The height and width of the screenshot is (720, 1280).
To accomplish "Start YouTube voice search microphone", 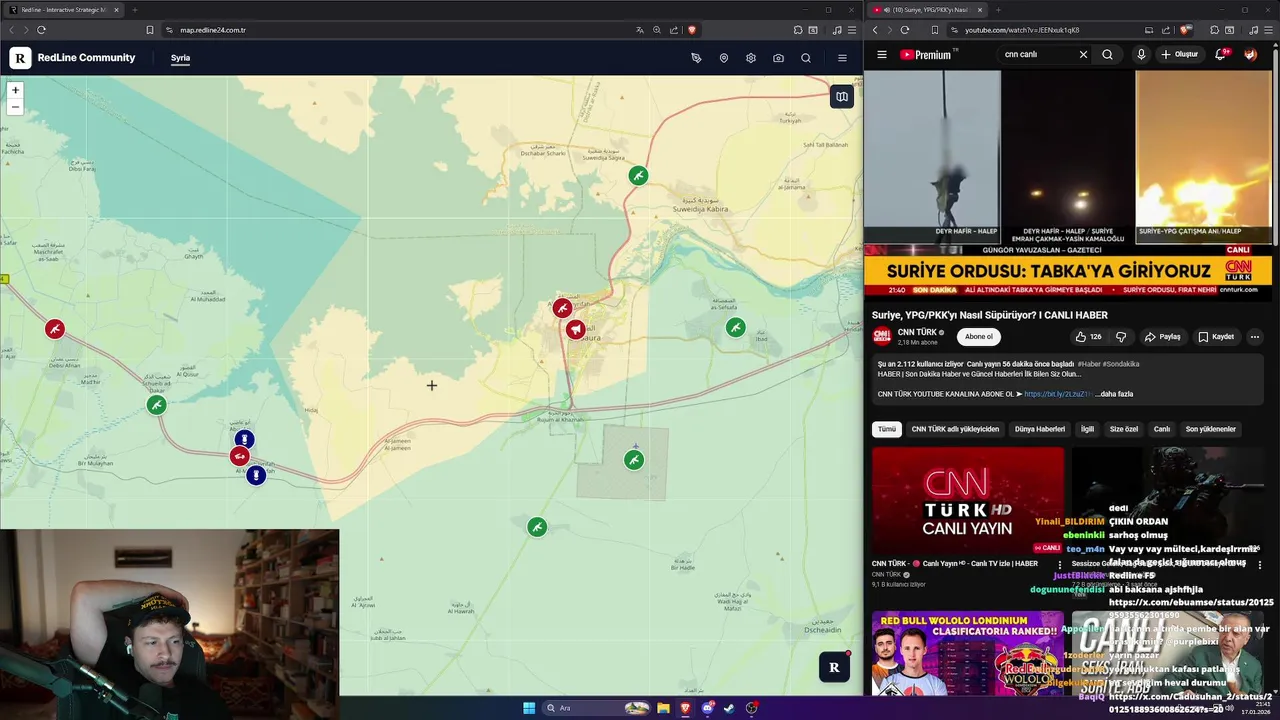I will (1141, 55).
